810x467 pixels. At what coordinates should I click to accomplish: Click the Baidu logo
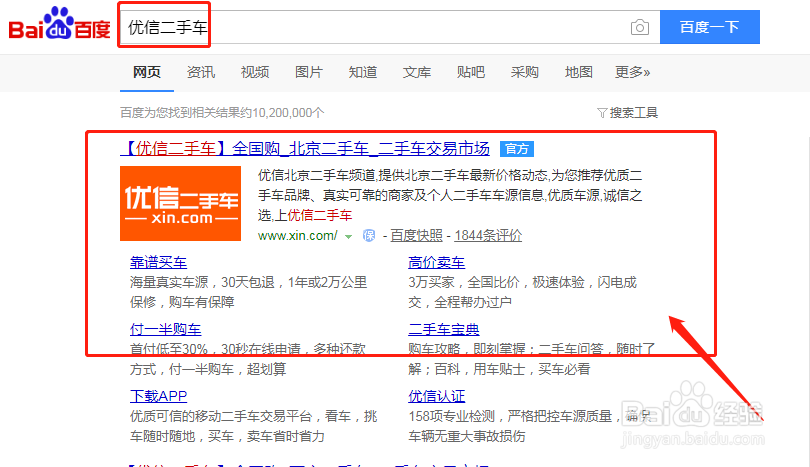click(x=59, y=24)
